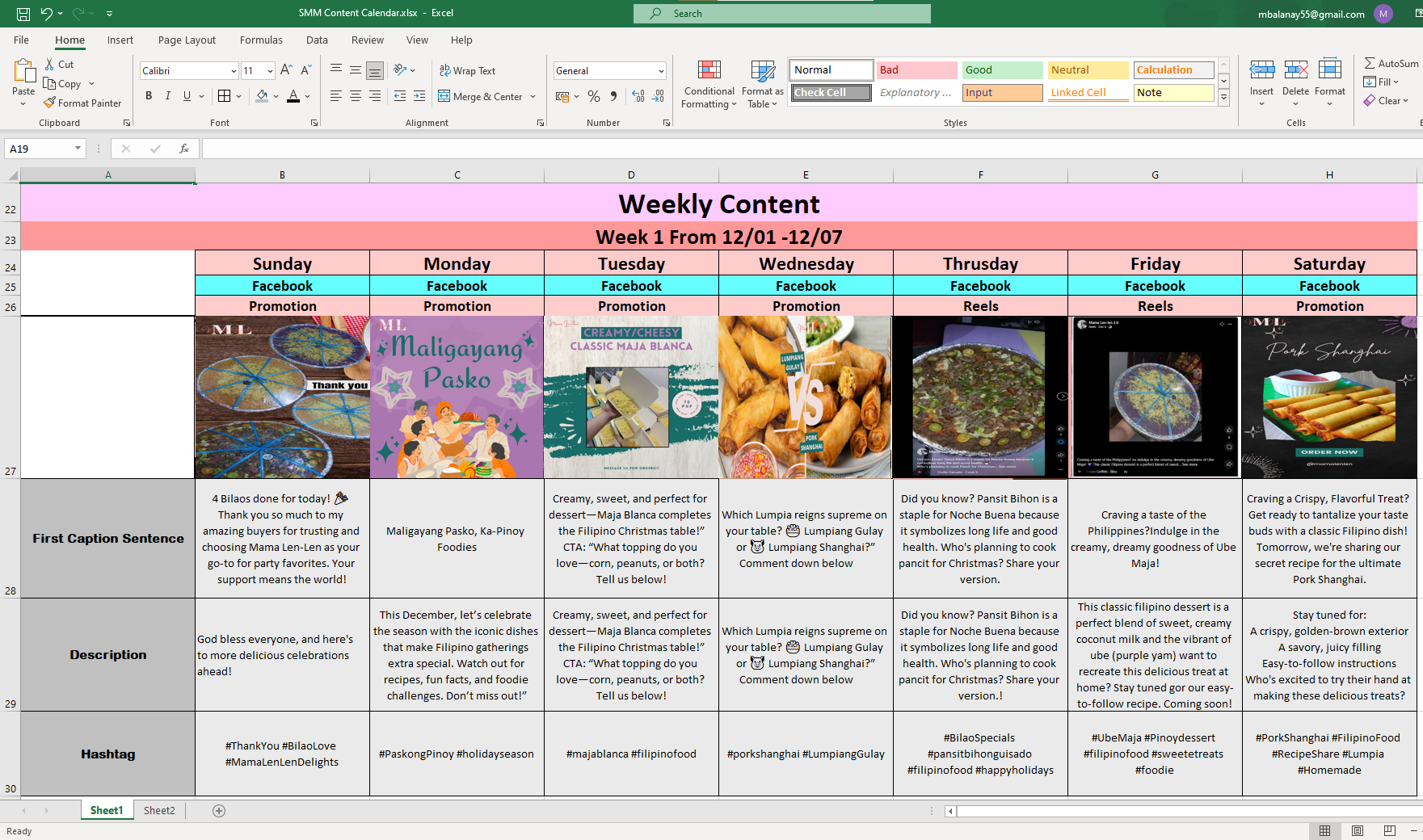This screenshot has width=1423, height=840.
Task: Open the Number group dialog launcher
Action: (667, 123)
